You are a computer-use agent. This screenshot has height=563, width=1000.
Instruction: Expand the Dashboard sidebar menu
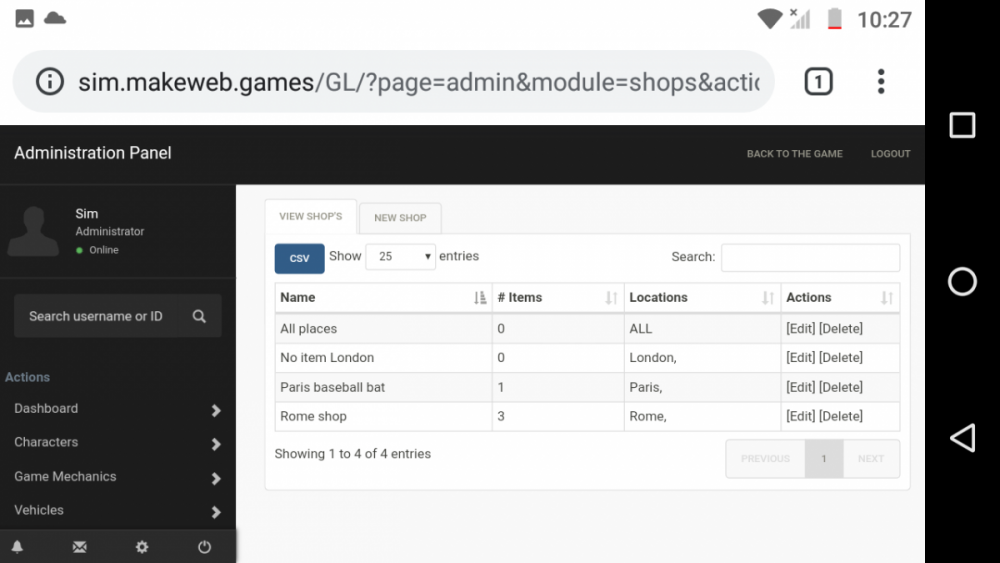click(117, 409)
